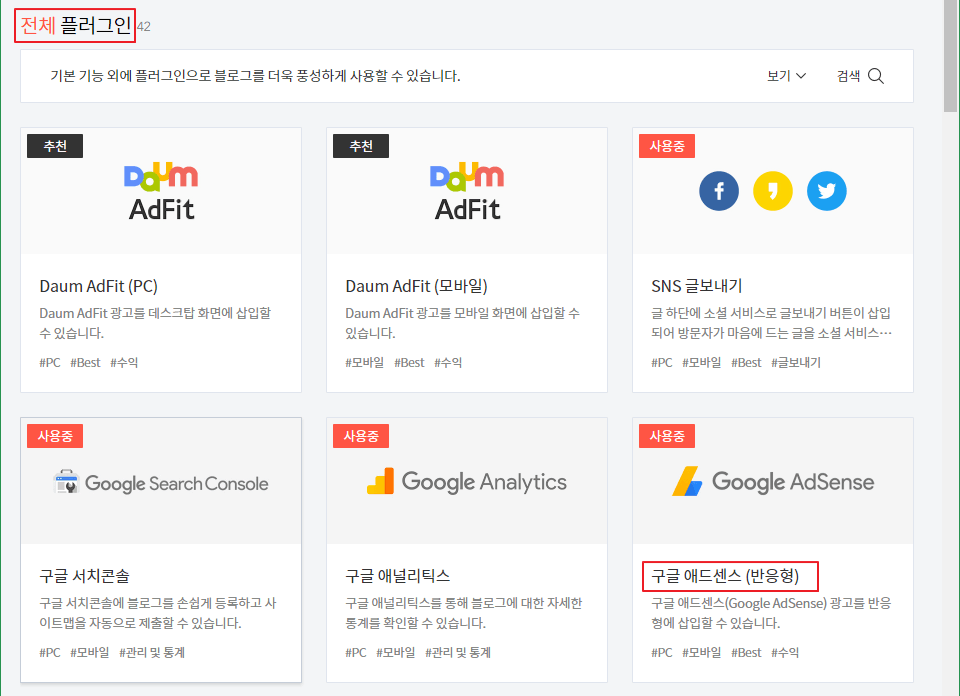This screenshot has height=696, width=960.
Task: Click #모바일 tag under 구글 서치콘솔
Action: (90, 653)
